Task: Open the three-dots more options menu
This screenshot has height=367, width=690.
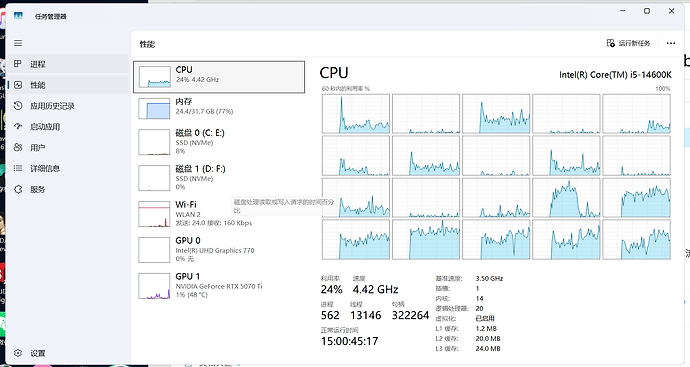Action: 671,43
